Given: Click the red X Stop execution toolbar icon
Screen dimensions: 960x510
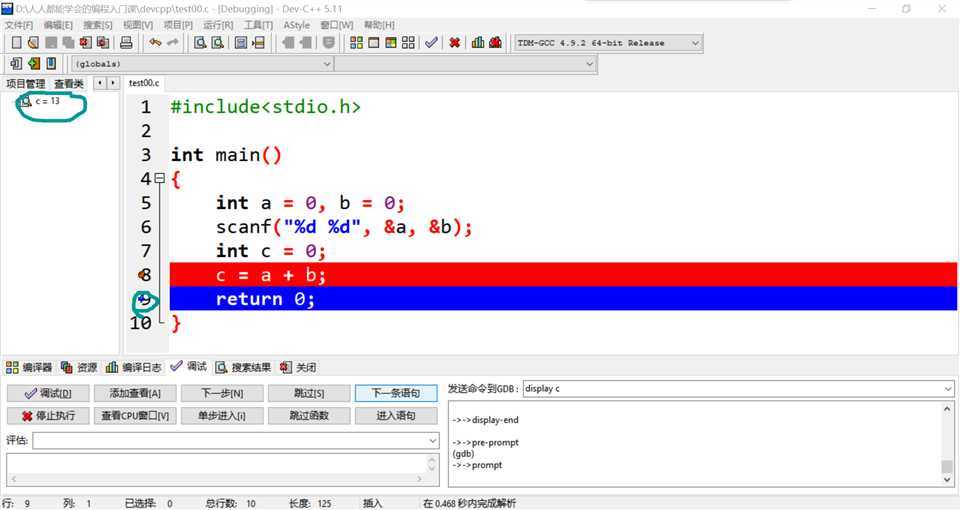Looking at the screenshot, I should (x=454, y=42).
